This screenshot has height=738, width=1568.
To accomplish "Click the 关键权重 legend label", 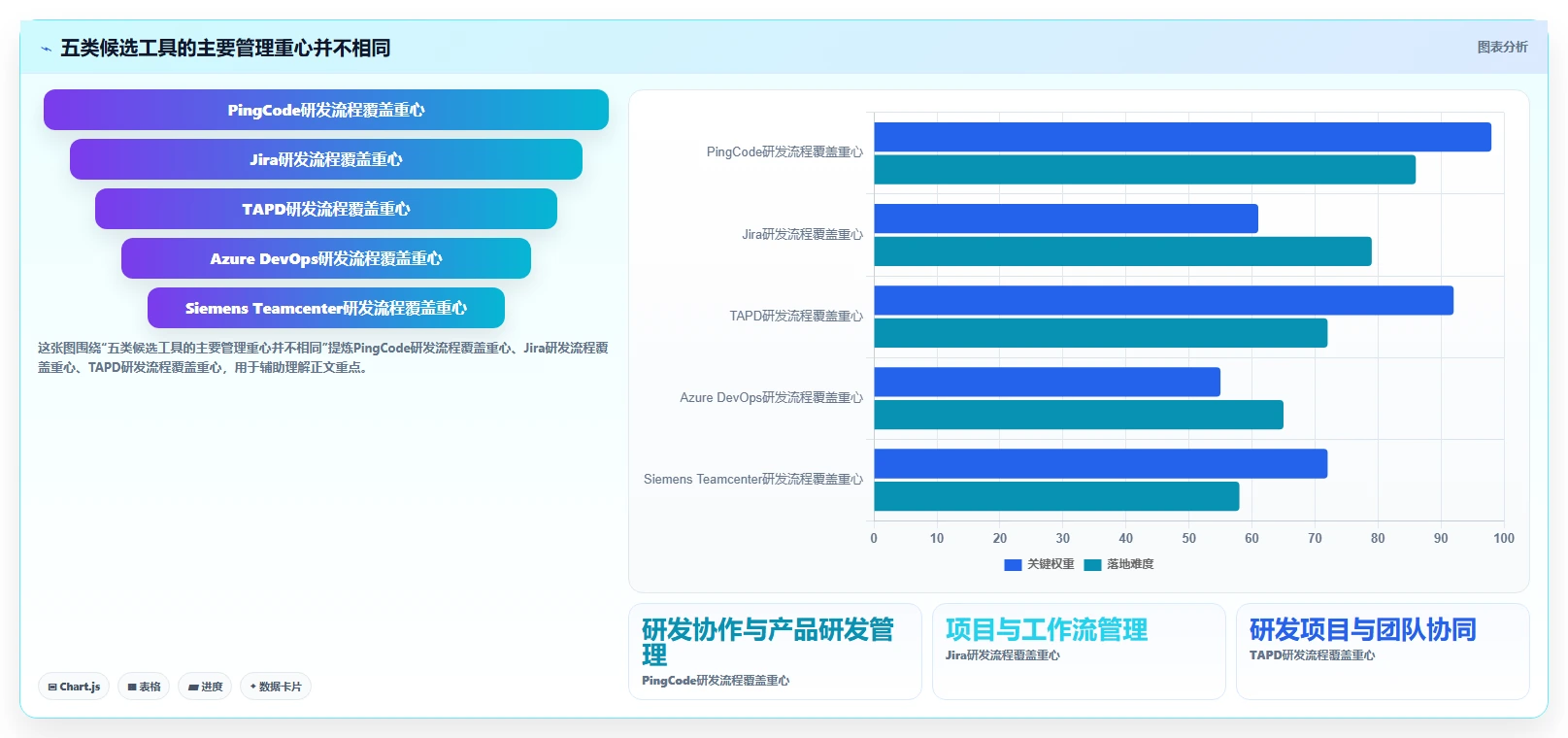I will 1051,564.
